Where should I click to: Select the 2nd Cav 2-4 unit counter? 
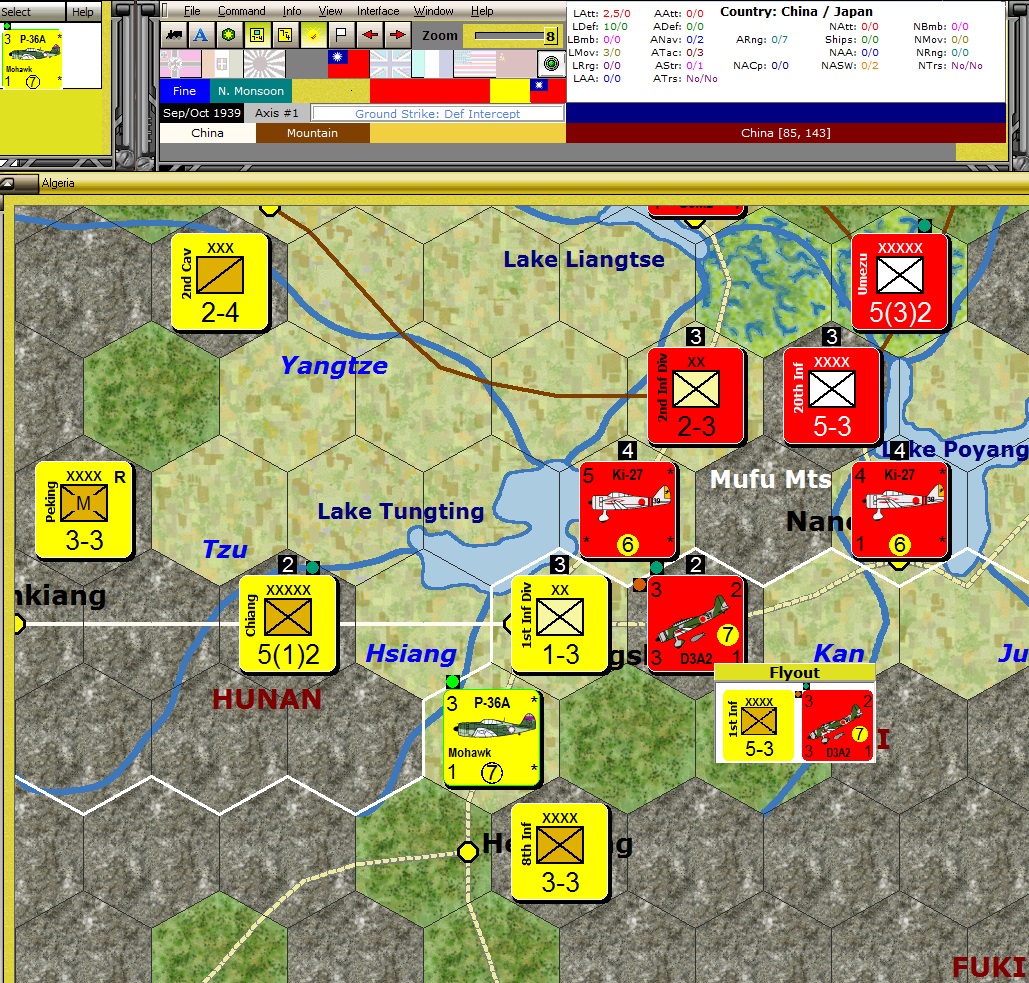tap(220, 282)
